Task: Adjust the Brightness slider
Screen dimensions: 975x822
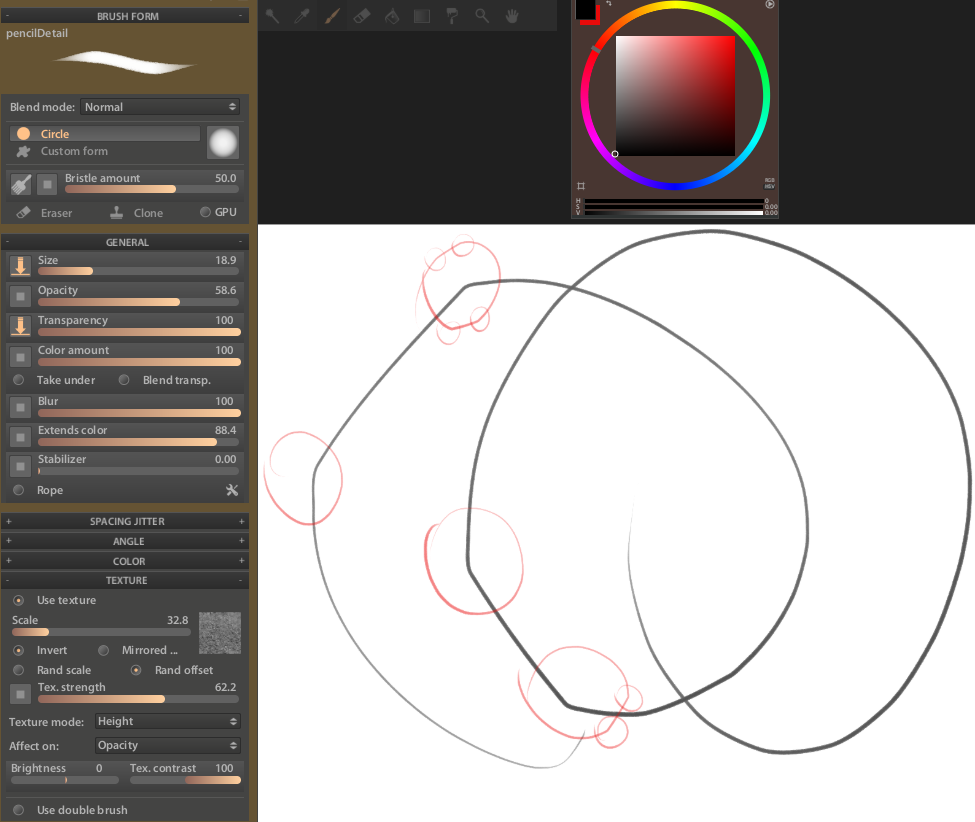Action: (x=65, y=780)
